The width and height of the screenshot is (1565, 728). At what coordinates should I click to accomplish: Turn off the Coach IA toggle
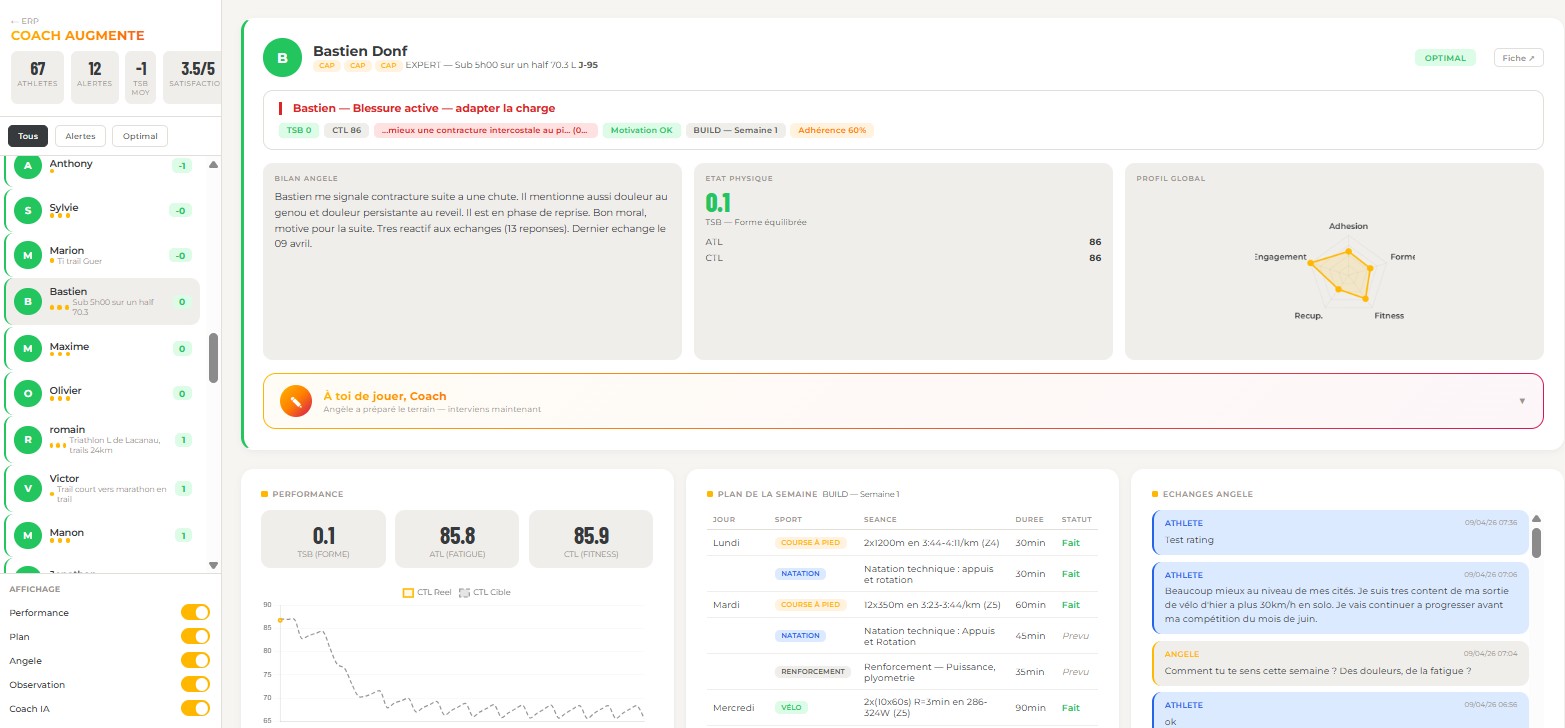195,708
